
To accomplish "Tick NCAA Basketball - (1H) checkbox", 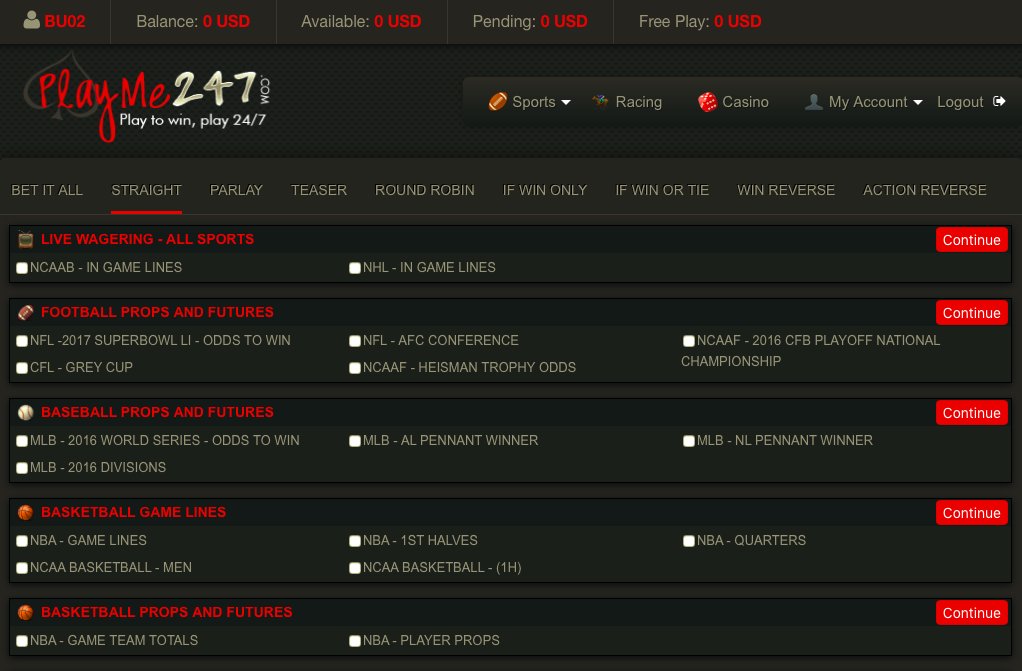I will [x=355, y=568].
